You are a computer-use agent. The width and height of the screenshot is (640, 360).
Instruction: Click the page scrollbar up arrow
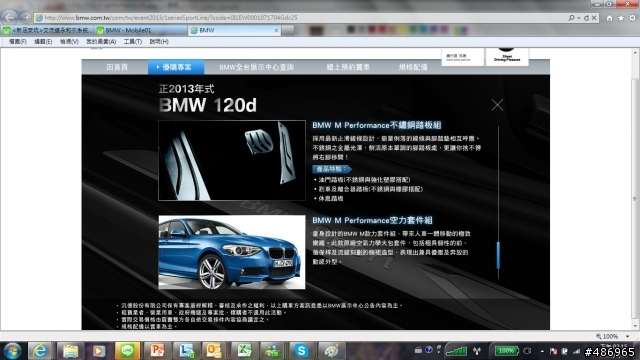[x=636, y=53]
